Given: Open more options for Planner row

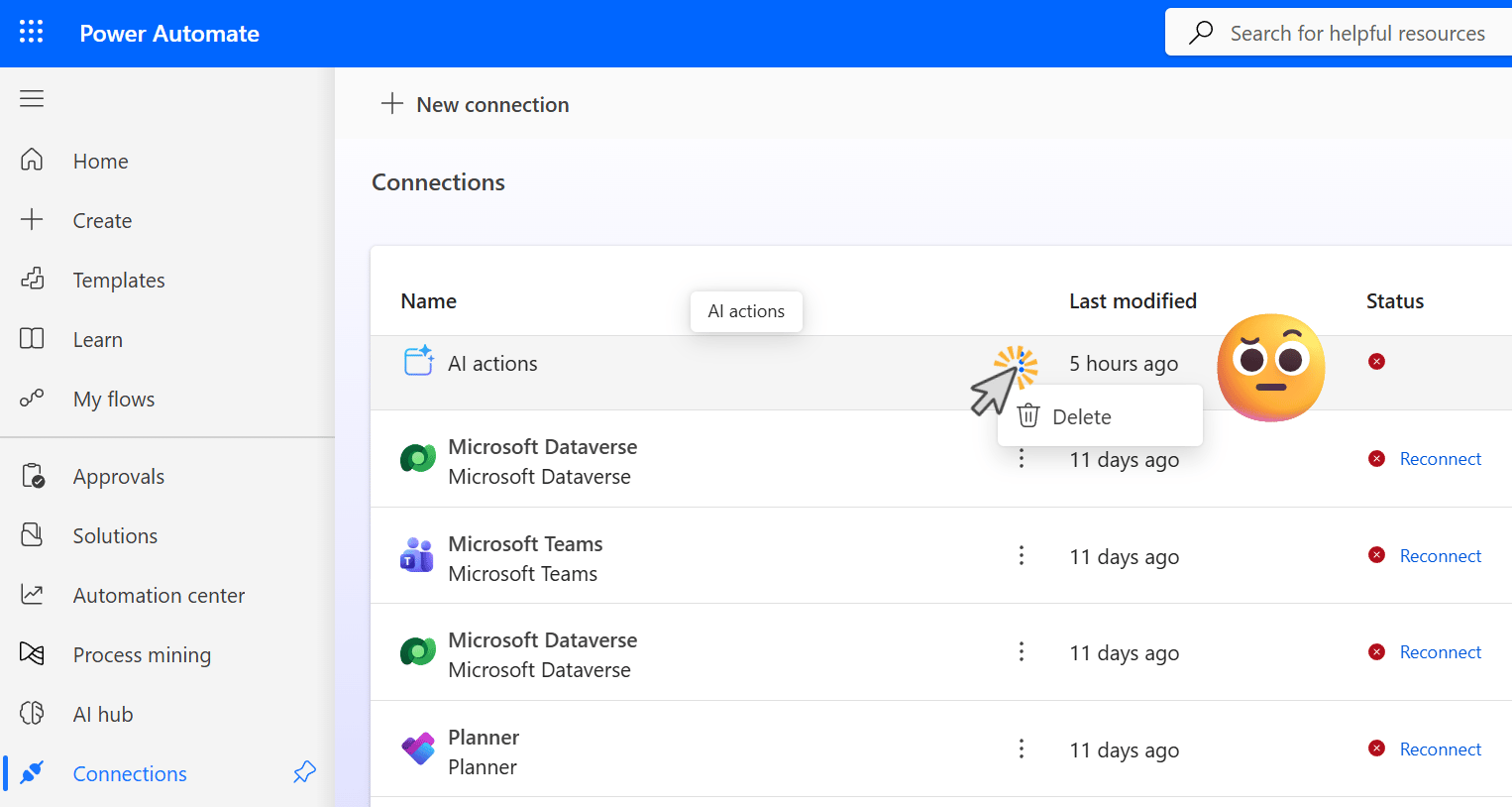Looking at the screenshot, I should 1022,749.
